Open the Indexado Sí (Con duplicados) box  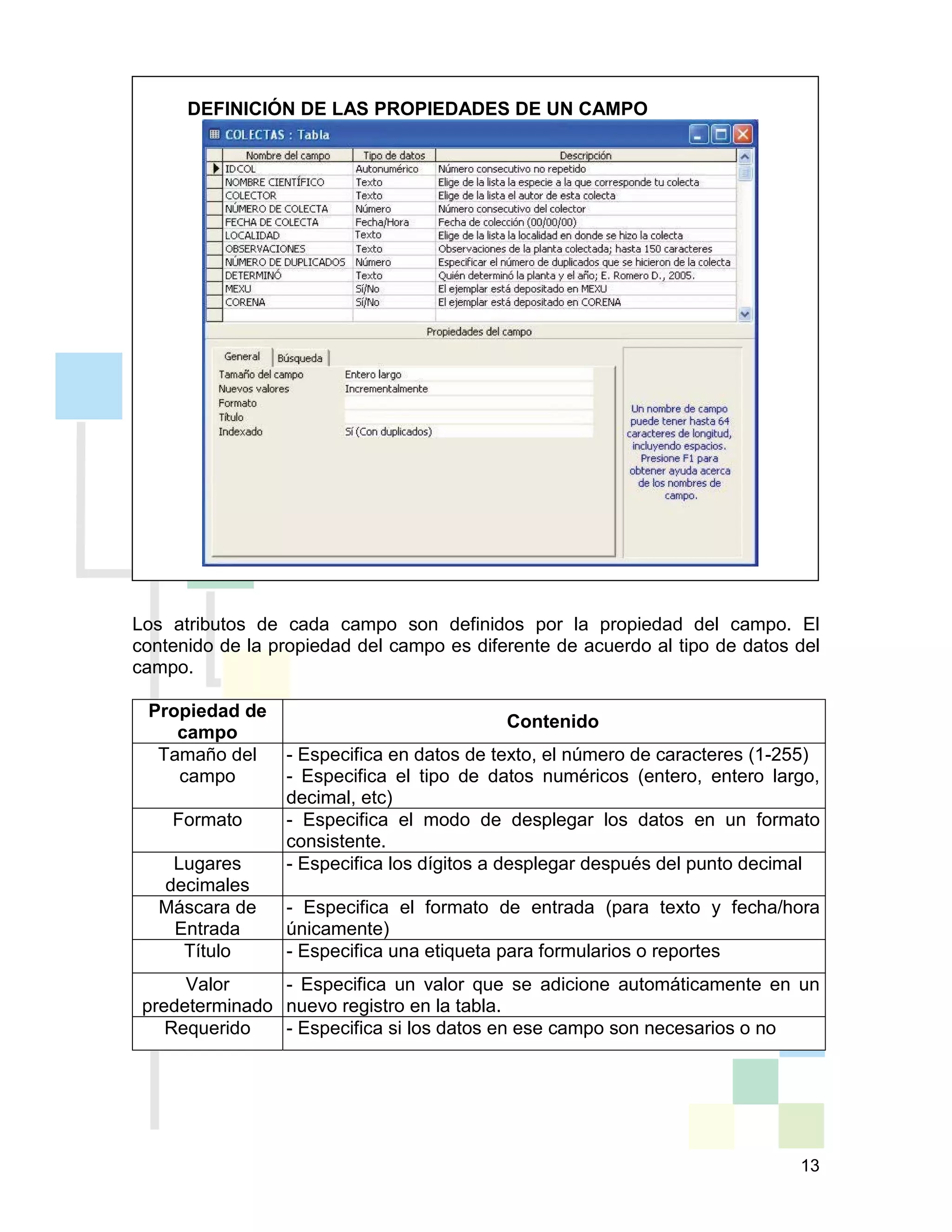coord(468,431)
